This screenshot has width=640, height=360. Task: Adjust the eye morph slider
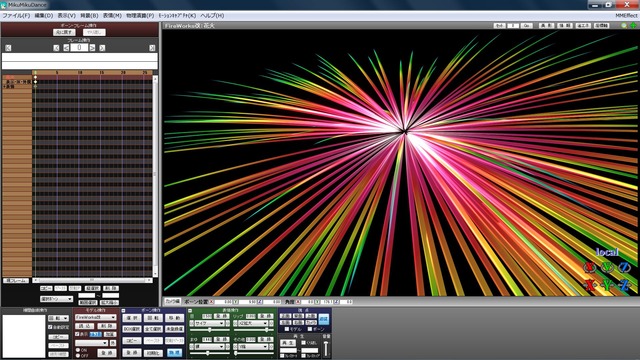point(210,330)
